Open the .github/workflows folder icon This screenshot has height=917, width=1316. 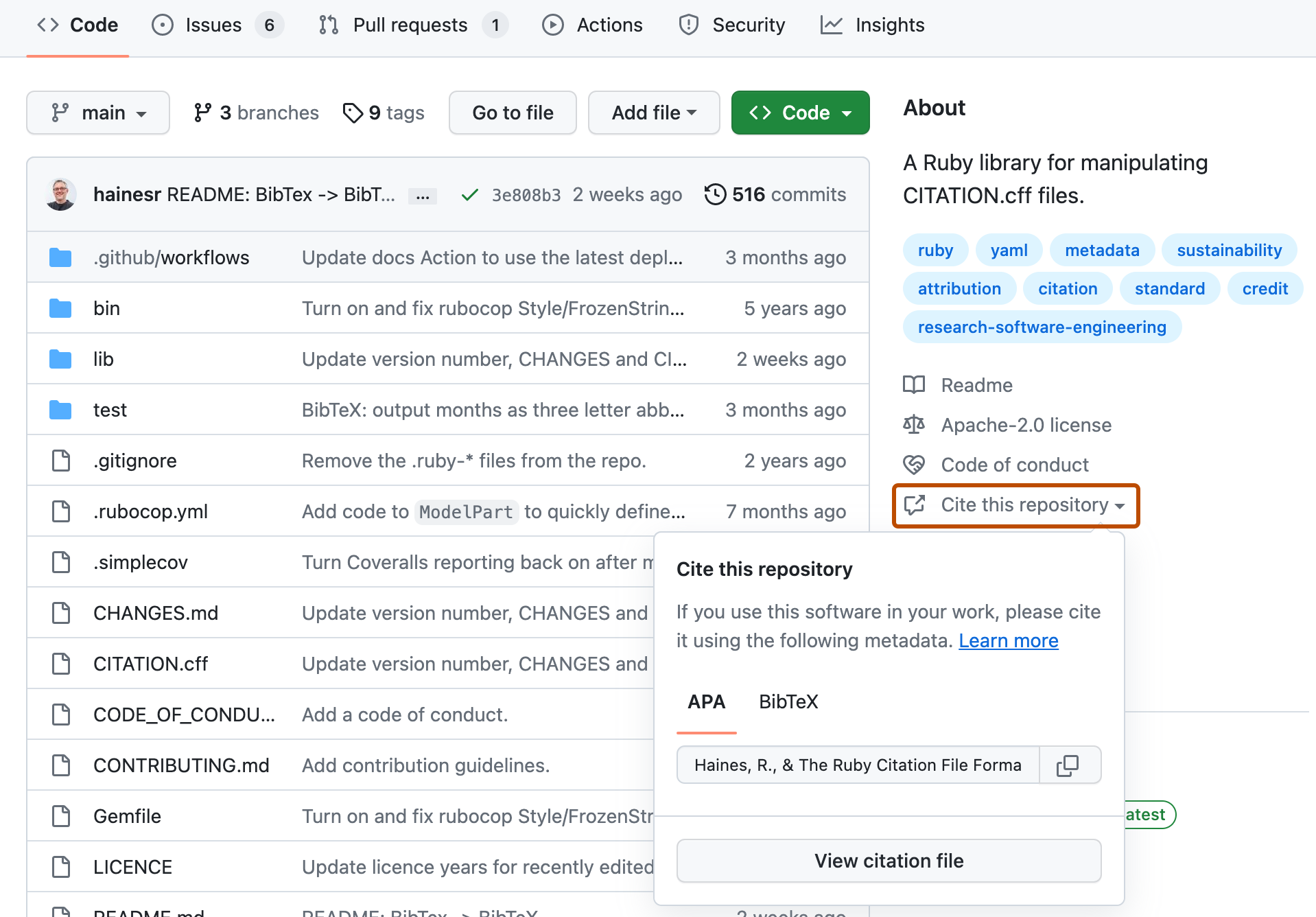pyautogui.click(x=60, y=257)
